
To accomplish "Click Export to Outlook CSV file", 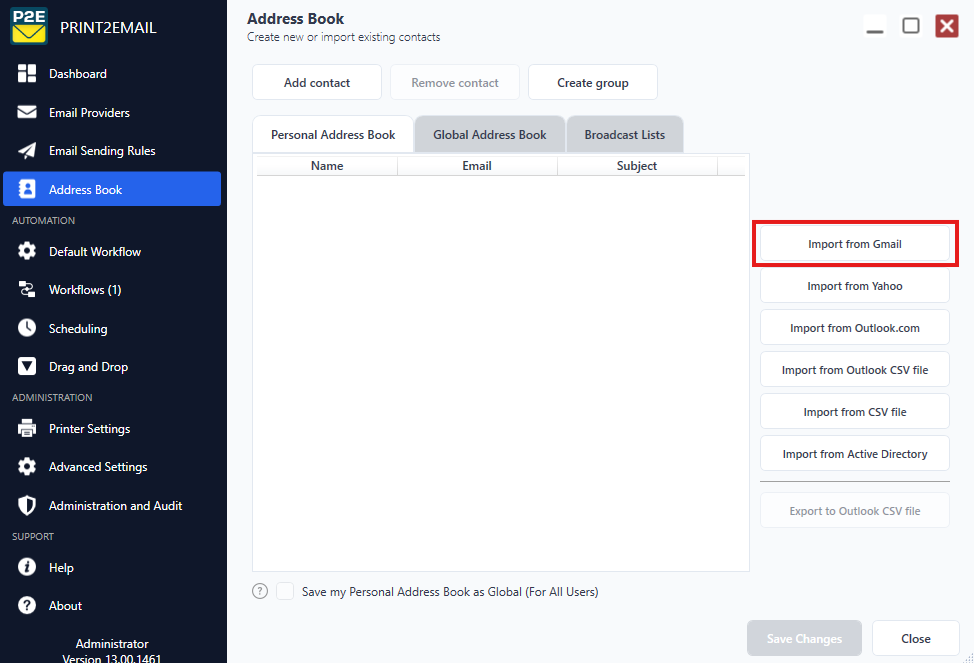I will click(855, 510).
